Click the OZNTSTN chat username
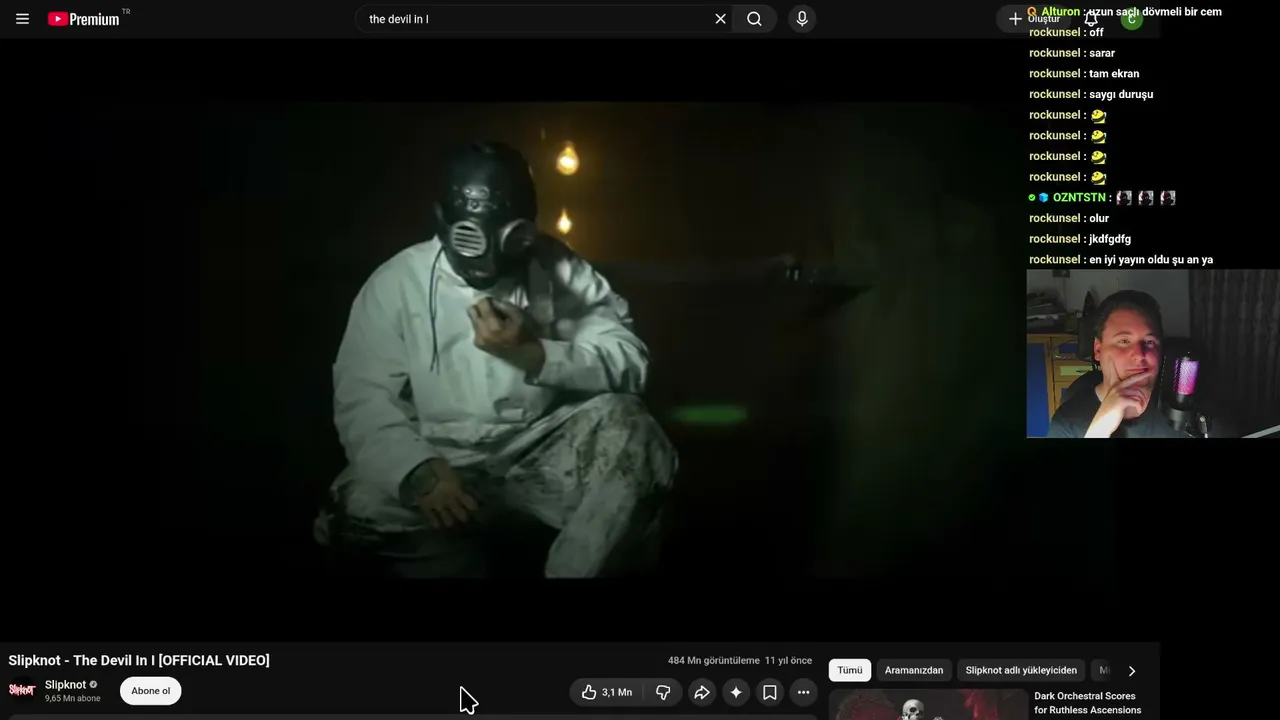1280x720 pixels. point(1079,198)
